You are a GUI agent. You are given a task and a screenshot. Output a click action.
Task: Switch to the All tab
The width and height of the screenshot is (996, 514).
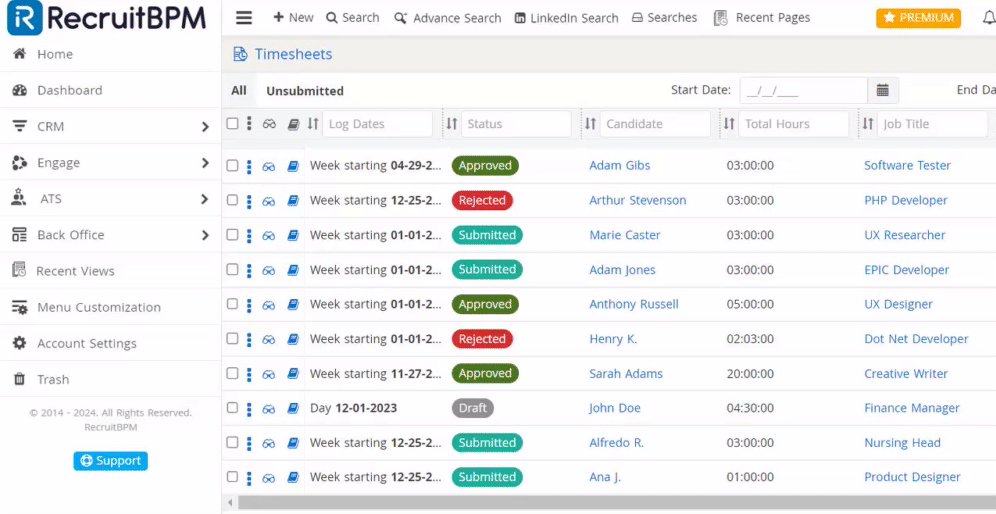click(x=239, y=91)
